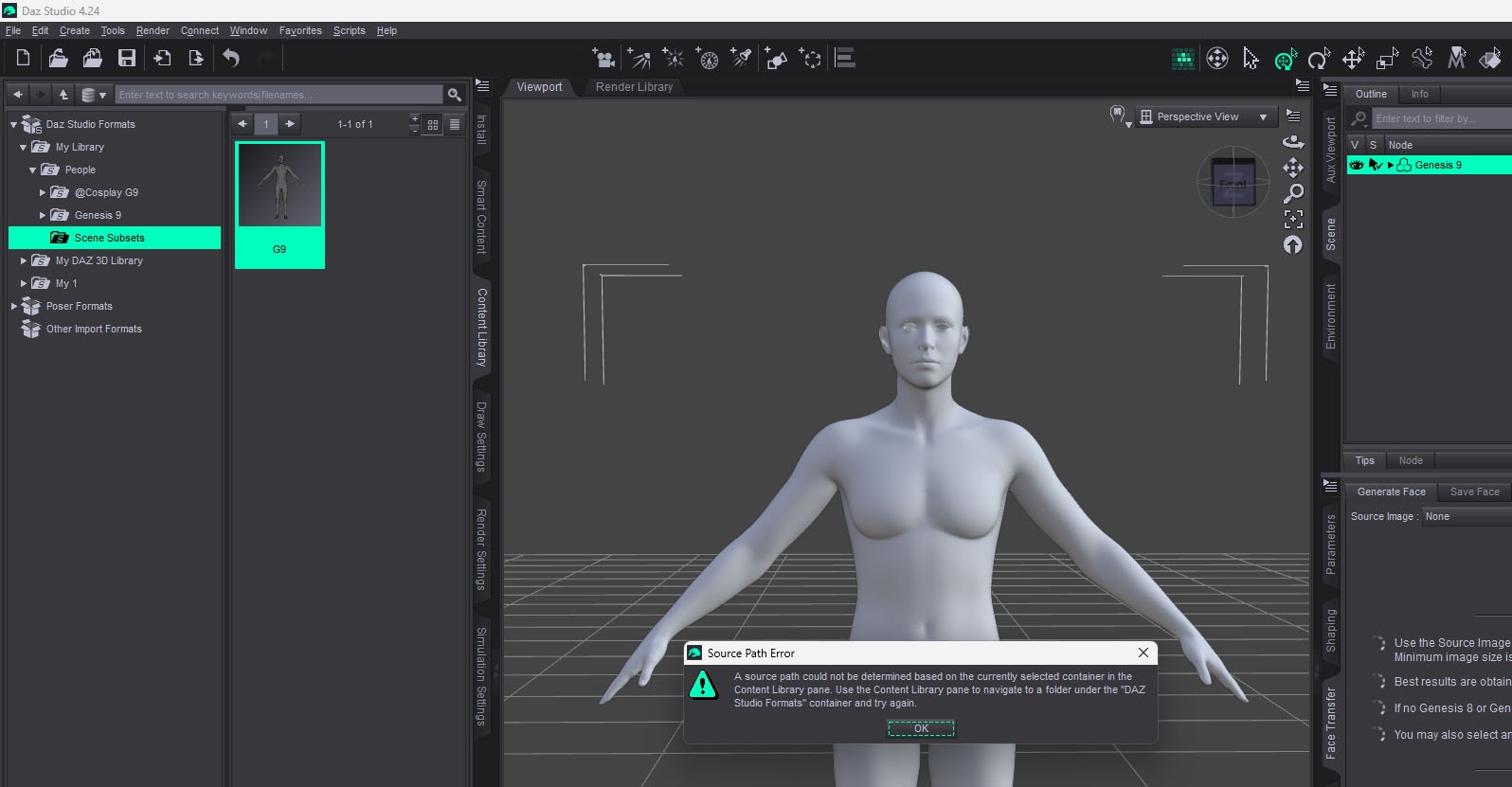Select the Scale tool

pos(1387,59)
